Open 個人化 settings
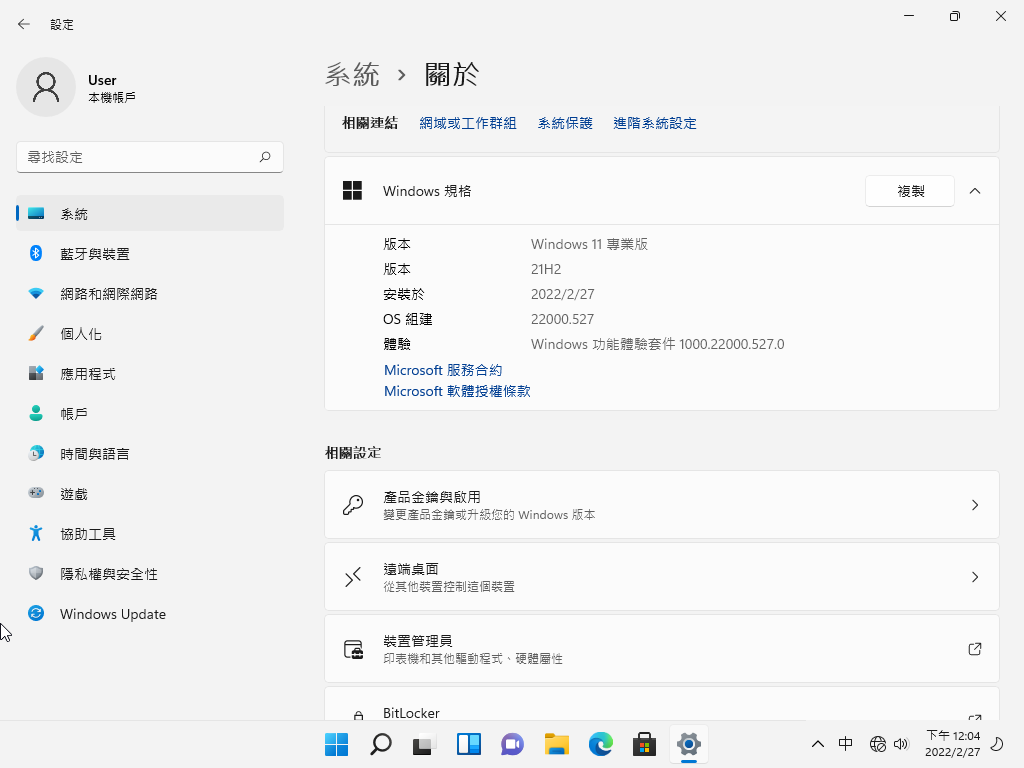1024x768 pixels. pyautogui.click(x=150, y=334)
